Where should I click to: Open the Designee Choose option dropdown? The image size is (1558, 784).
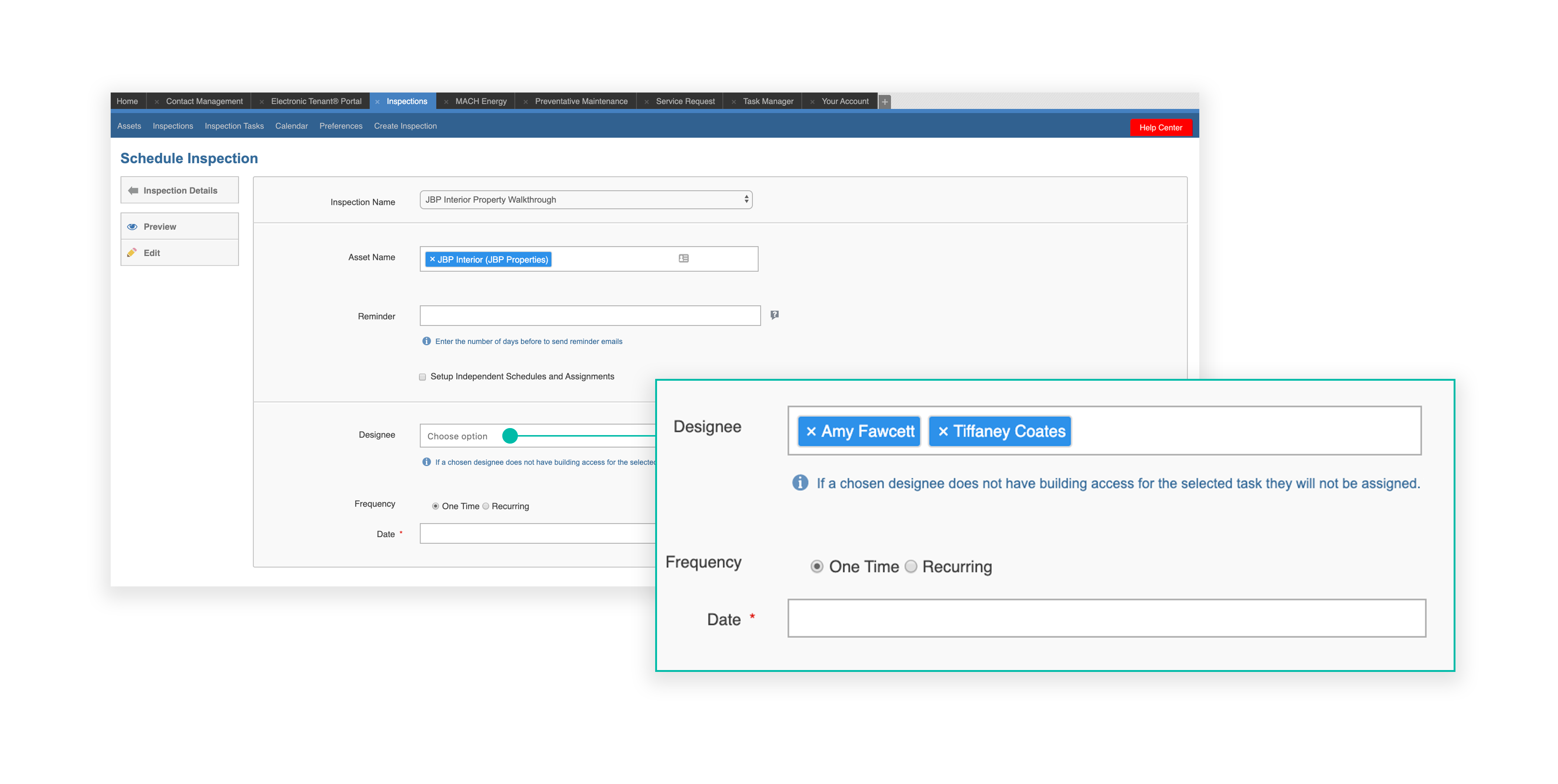(458, 436)
